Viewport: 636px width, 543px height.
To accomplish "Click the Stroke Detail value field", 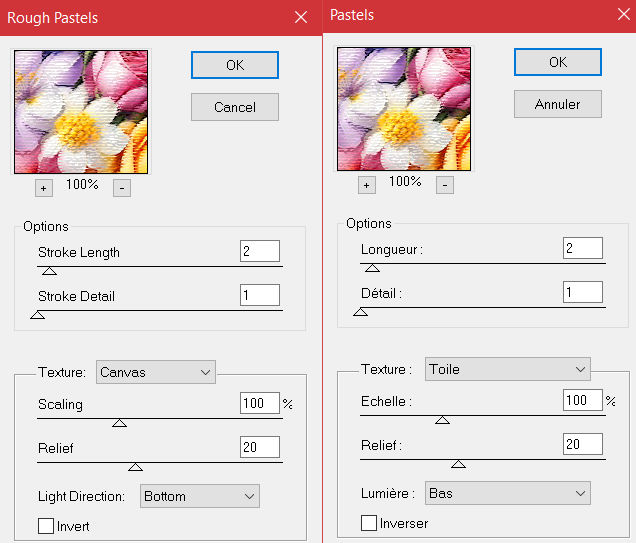I will coord(259,295).
